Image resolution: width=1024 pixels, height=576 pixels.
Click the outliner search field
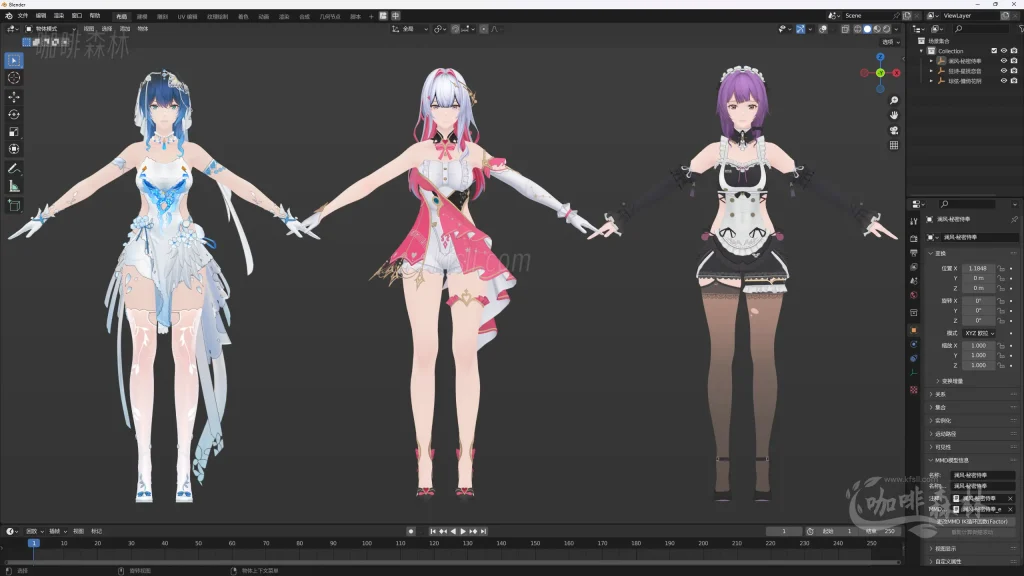tap(981, 29)
